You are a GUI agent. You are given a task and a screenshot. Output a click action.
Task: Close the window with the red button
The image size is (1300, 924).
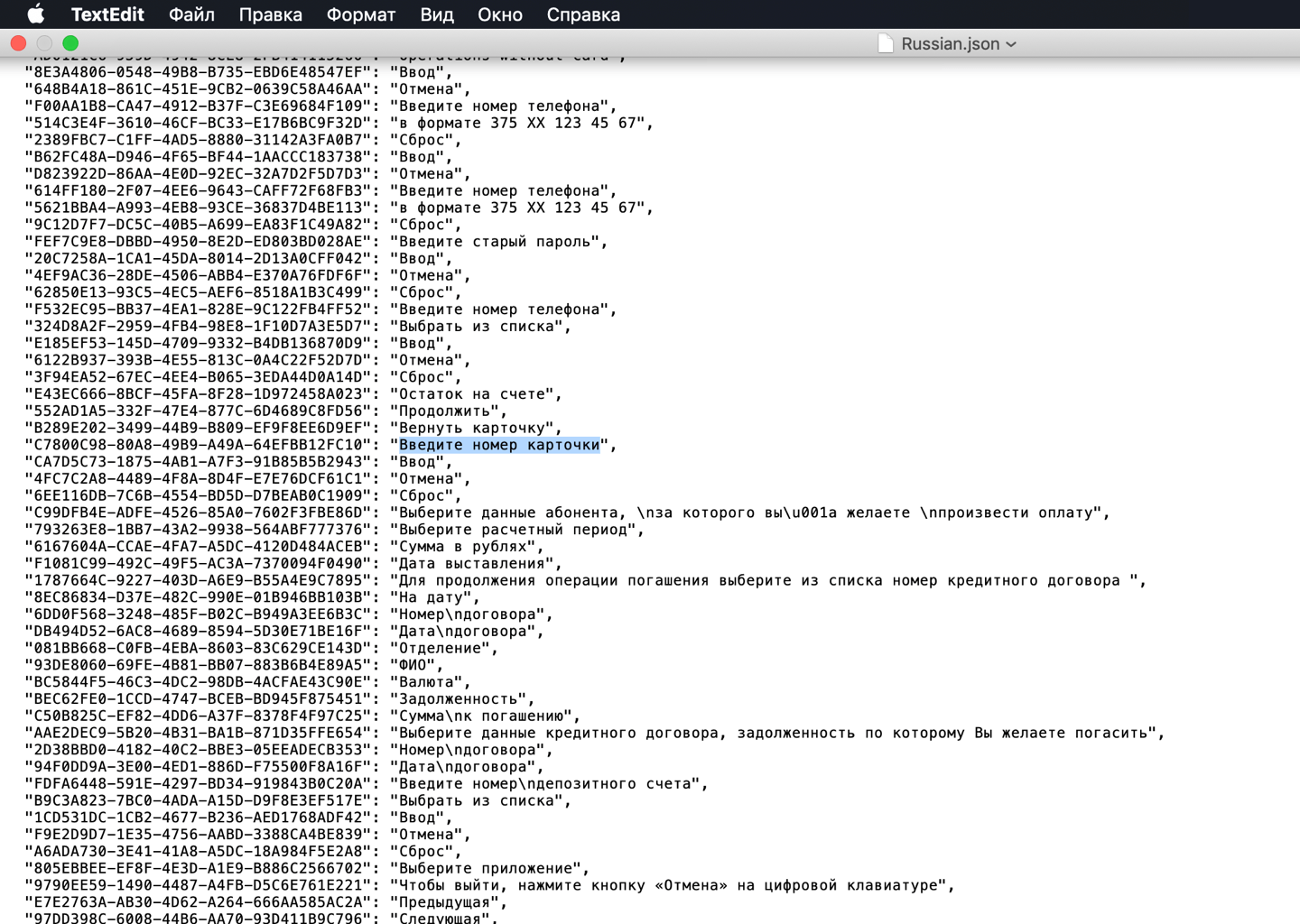pyautogui.click(x=18, y=43)
